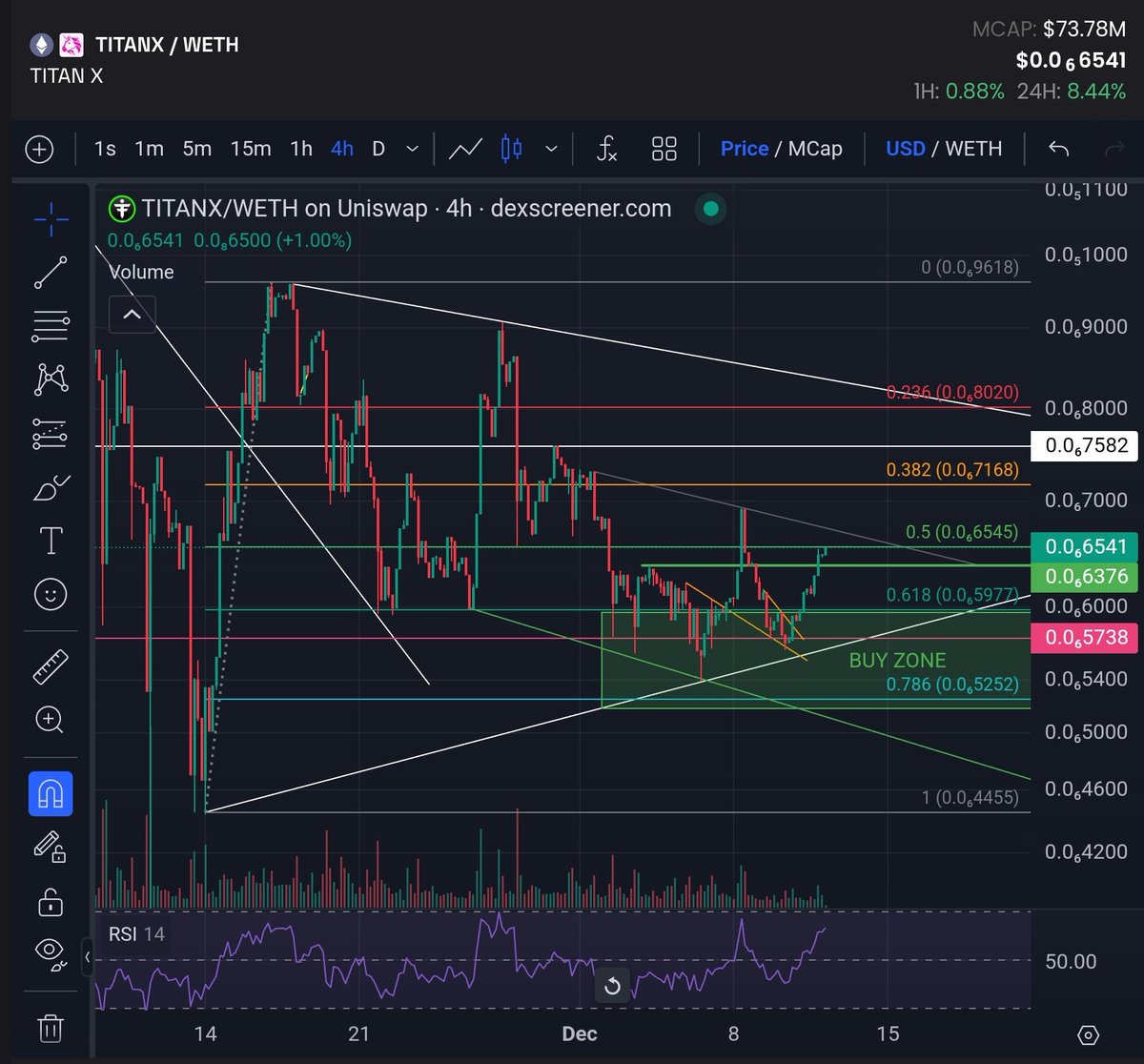
Task: Collapse the Volume pane with the chevron
Action: point(133,315)
